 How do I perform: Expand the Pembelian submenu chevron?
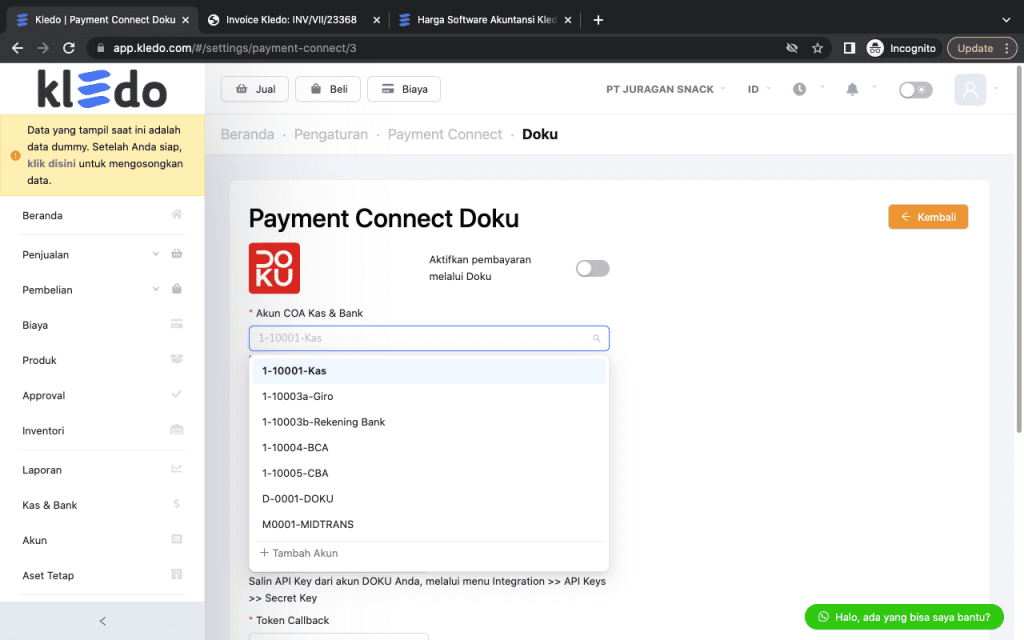tap(155, 289)
